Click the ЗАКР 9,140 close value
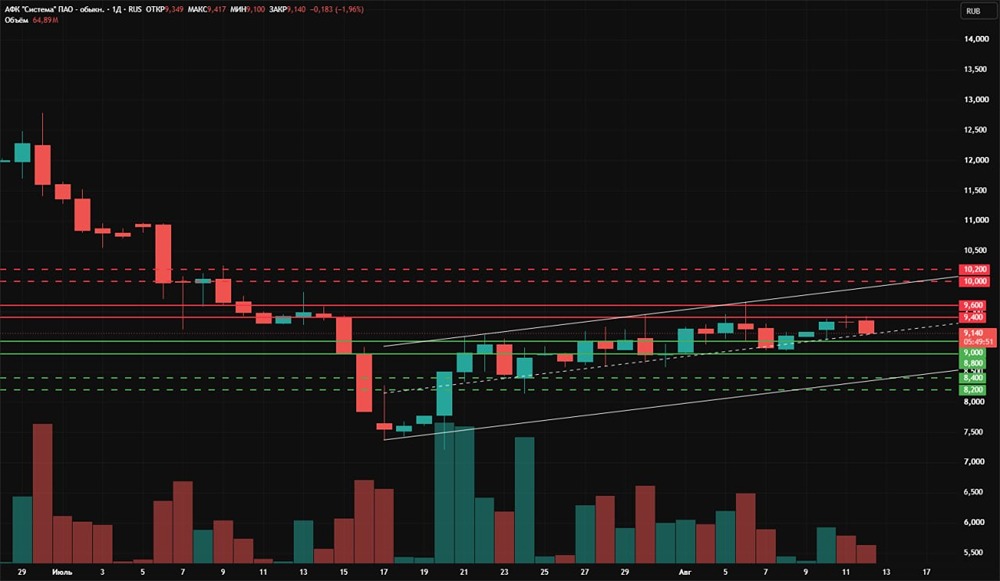This screenshot has width=1000, height=581. click(x=287, y=10)
